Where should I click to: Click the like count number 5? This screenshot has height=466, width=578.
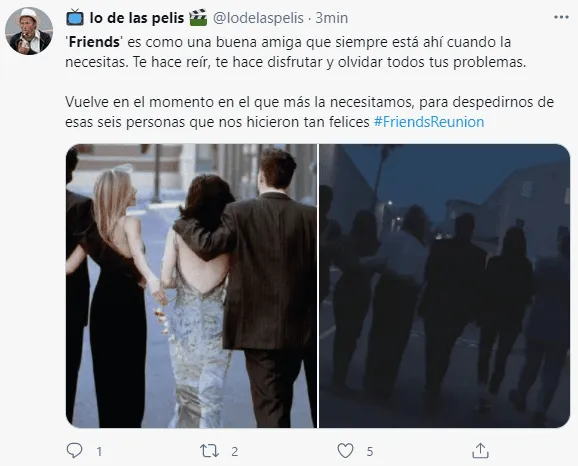(x=370, y=451)
